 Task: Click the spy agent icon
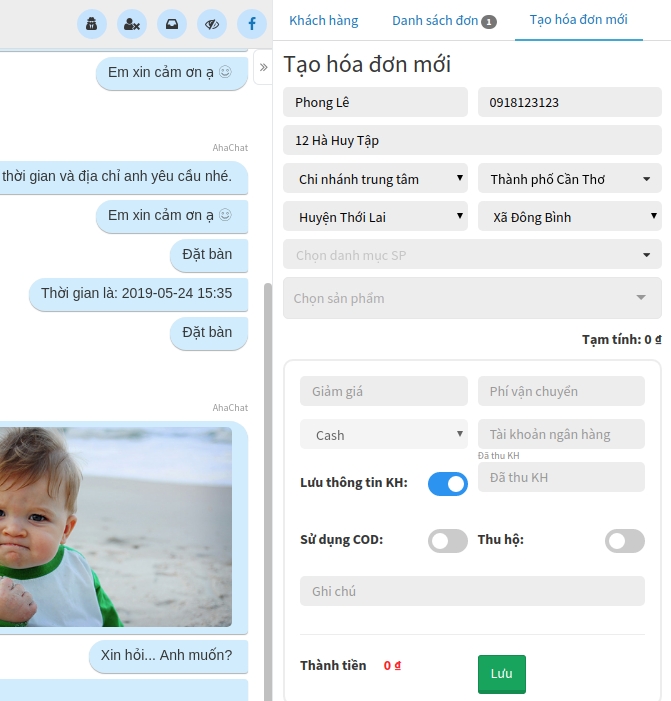point(92,24)
